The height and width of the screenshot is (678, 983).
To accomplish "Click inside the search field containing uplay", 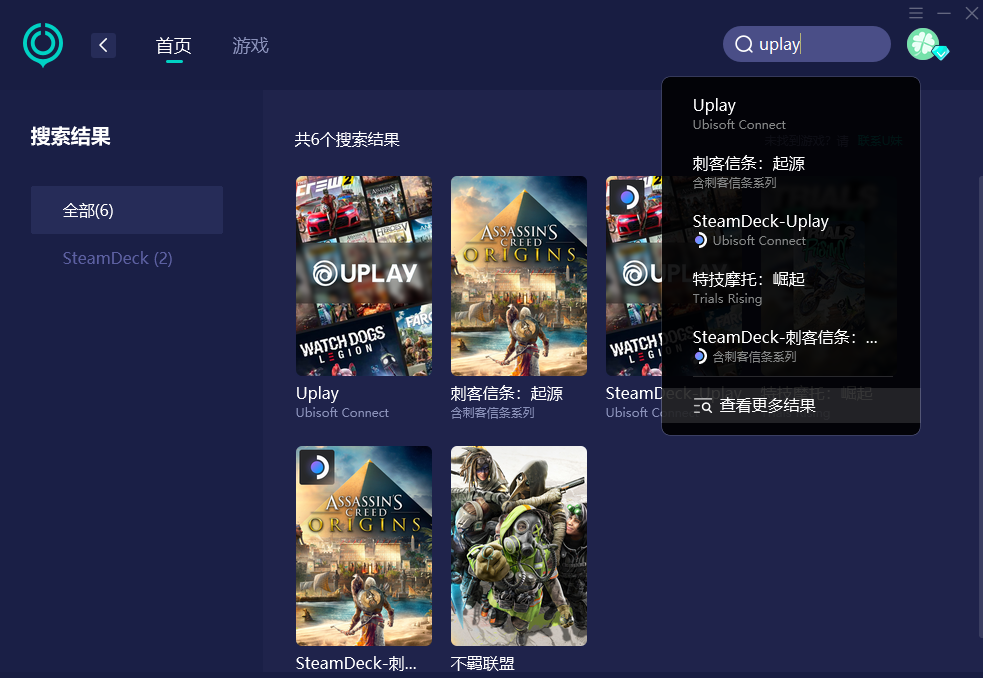I will [x=820, y=45].
